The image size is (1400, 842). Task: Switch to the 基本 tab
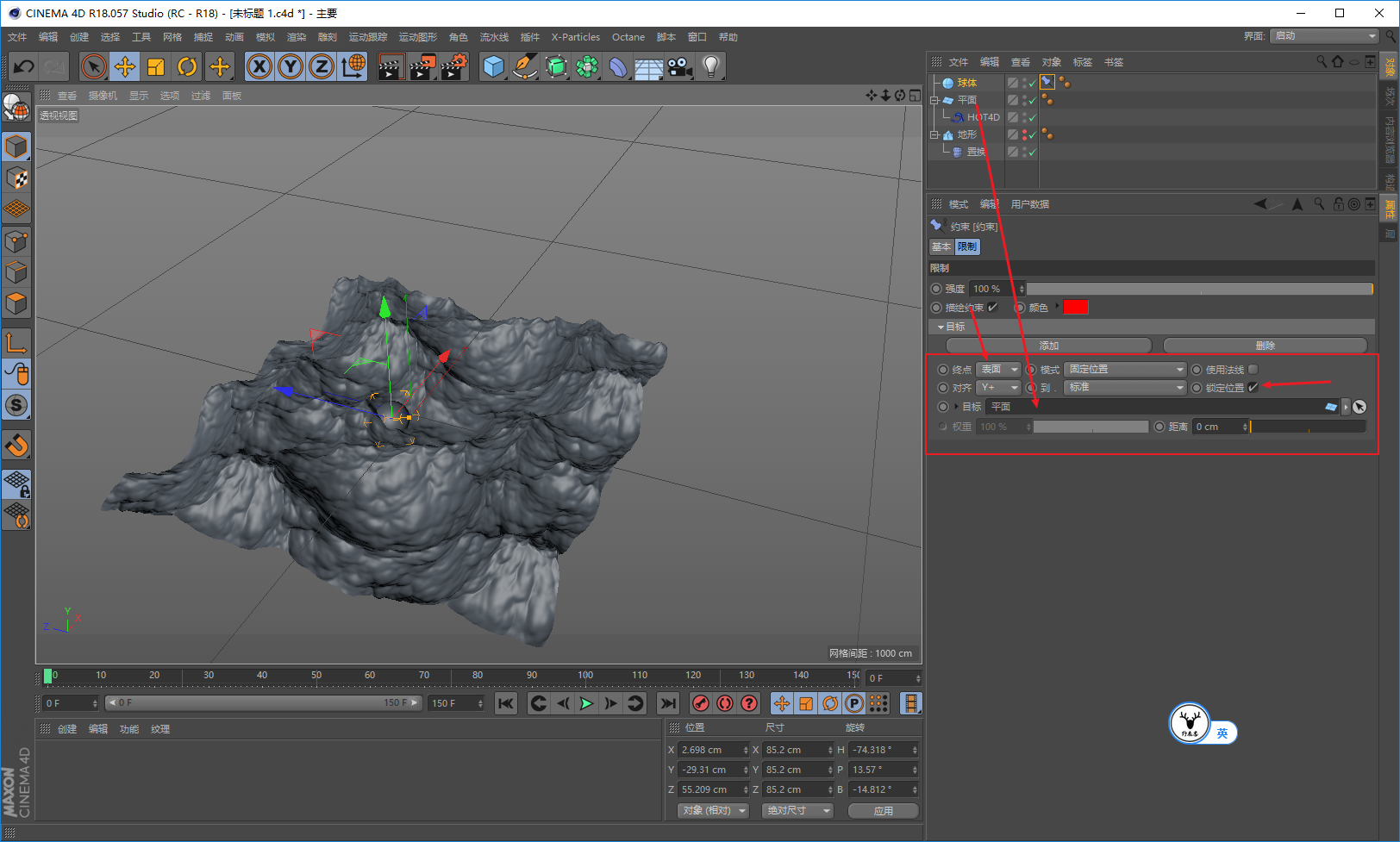[x=941, y=246]
